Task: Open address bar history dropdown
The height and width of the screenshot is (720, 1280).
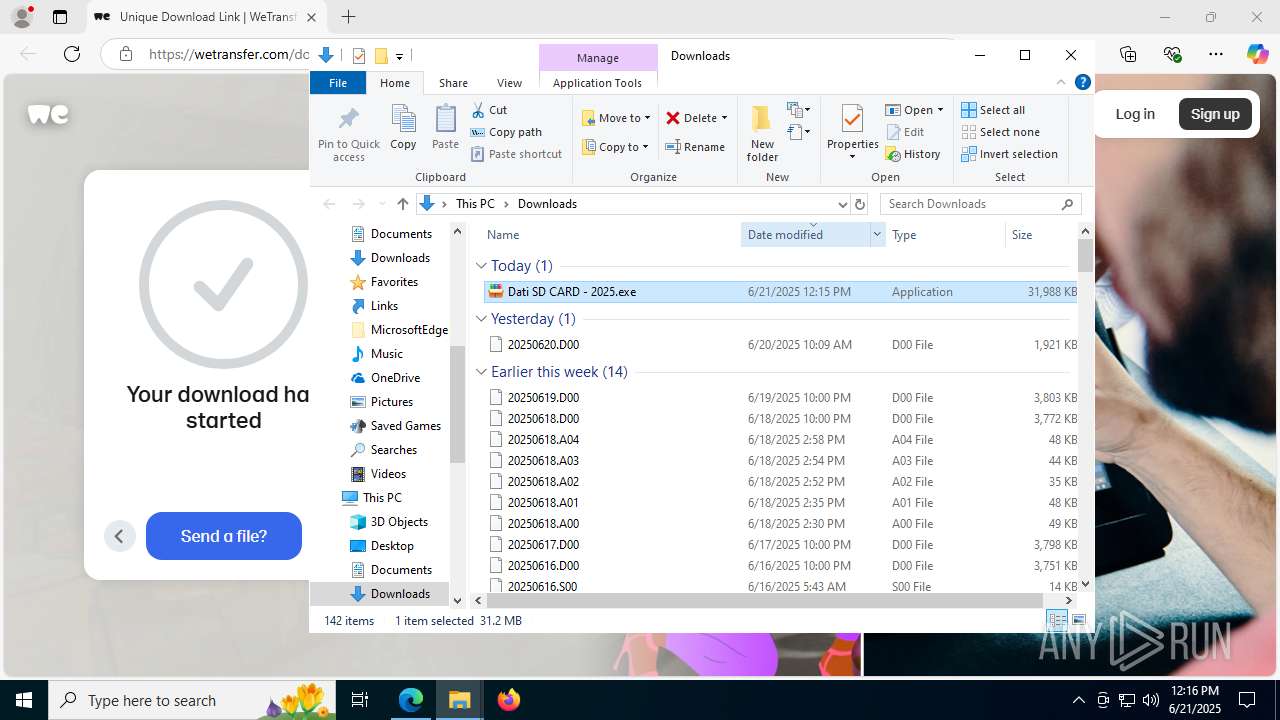Action: [x=842, y=204]
